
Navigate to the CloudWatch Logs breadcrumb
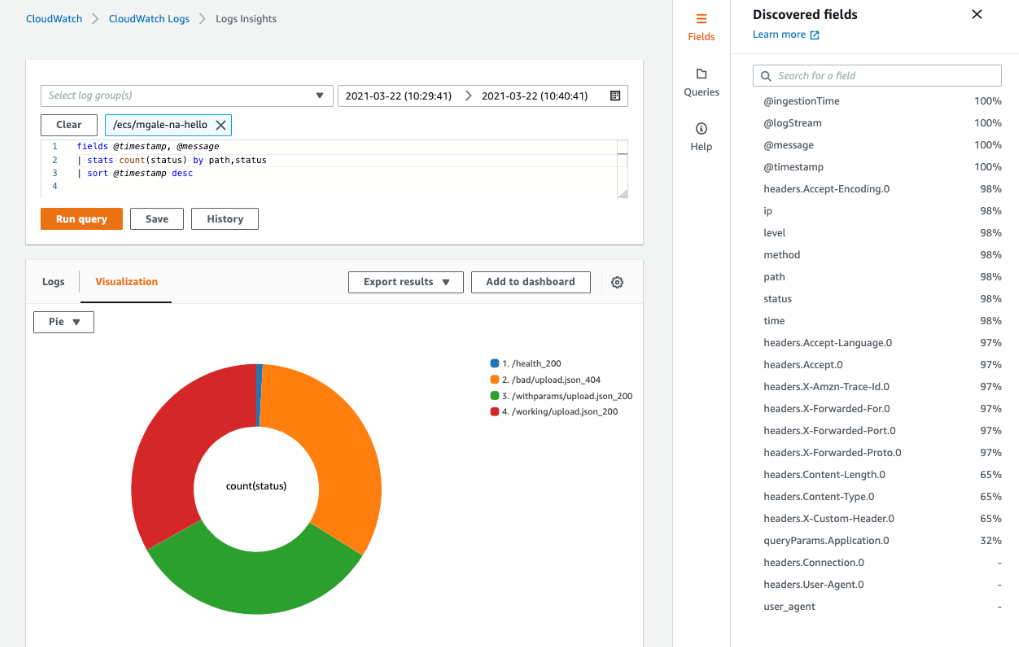coord(148,18)
